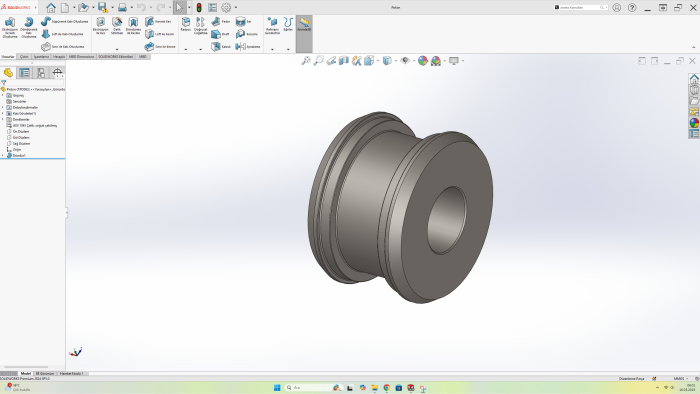Click the Extruded Boss/Base tool icon

[10, 22]
